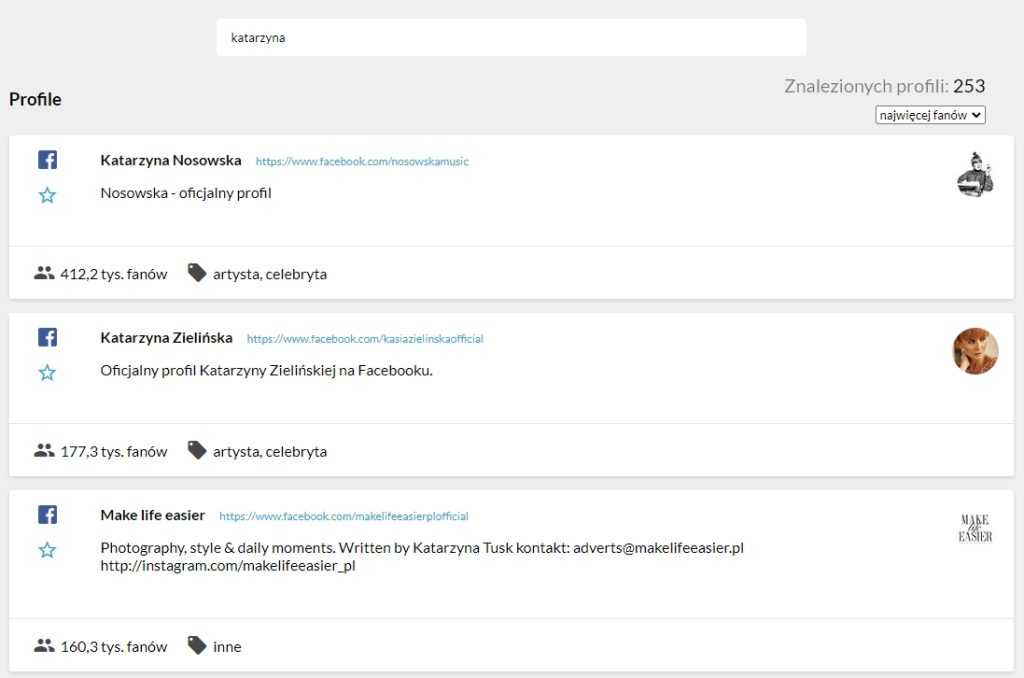Open the Make life easier profile name

(152, 515)
